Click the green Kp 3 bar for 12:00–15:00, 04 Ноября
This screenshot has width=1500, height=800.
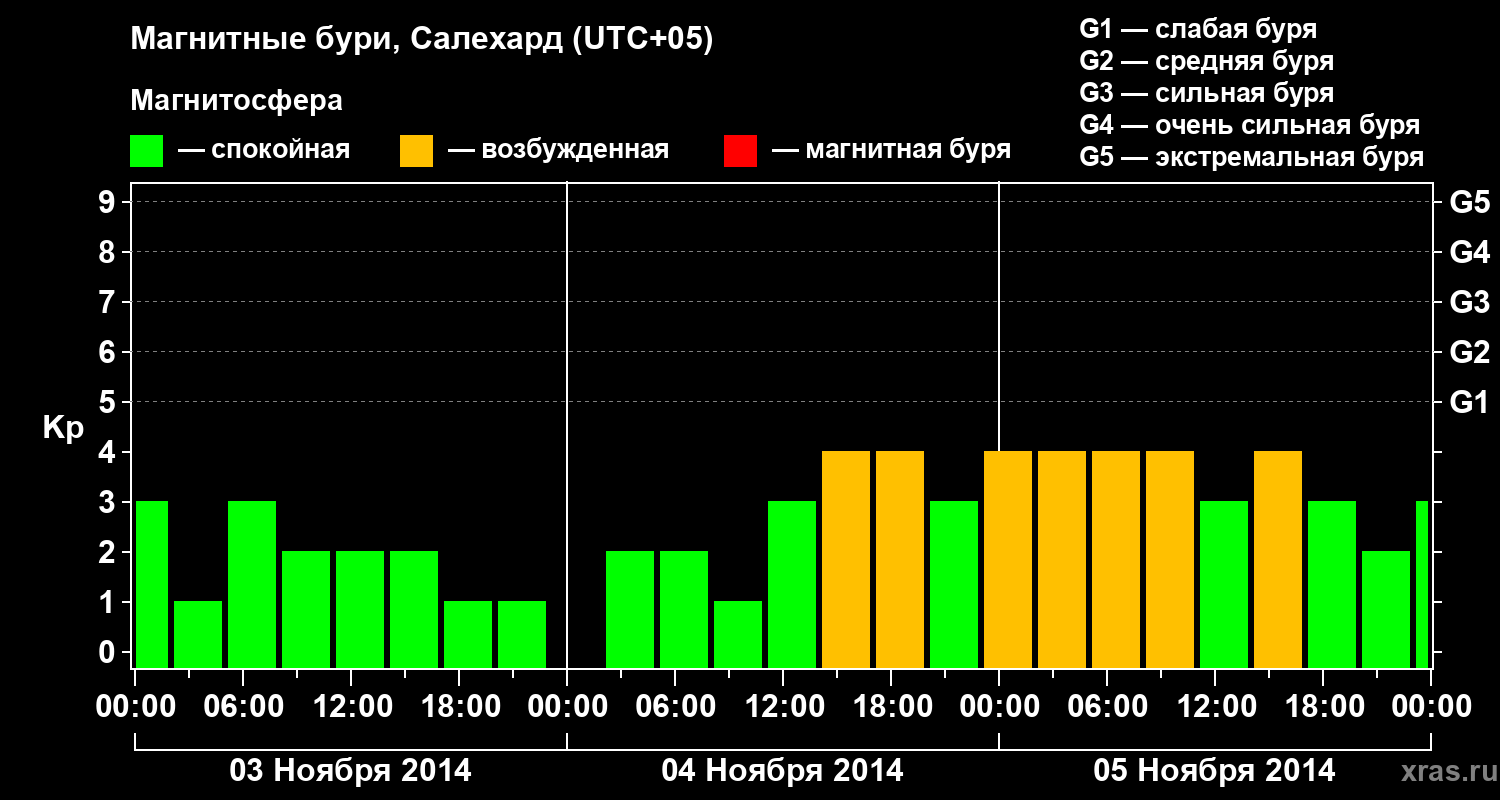(x=792, y=584)
